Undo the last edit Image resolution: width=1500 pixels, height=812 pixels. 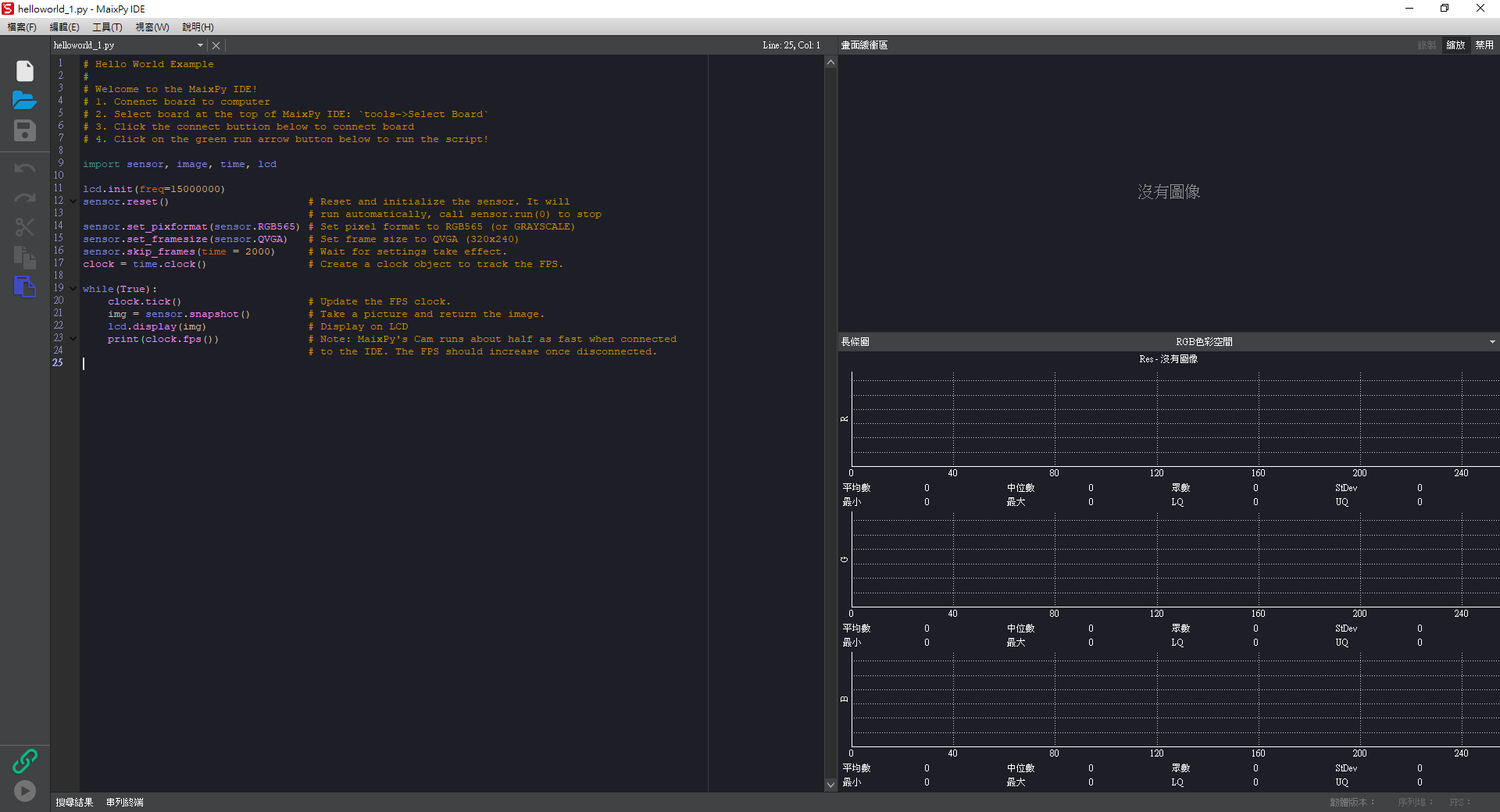tap(24, 167)
